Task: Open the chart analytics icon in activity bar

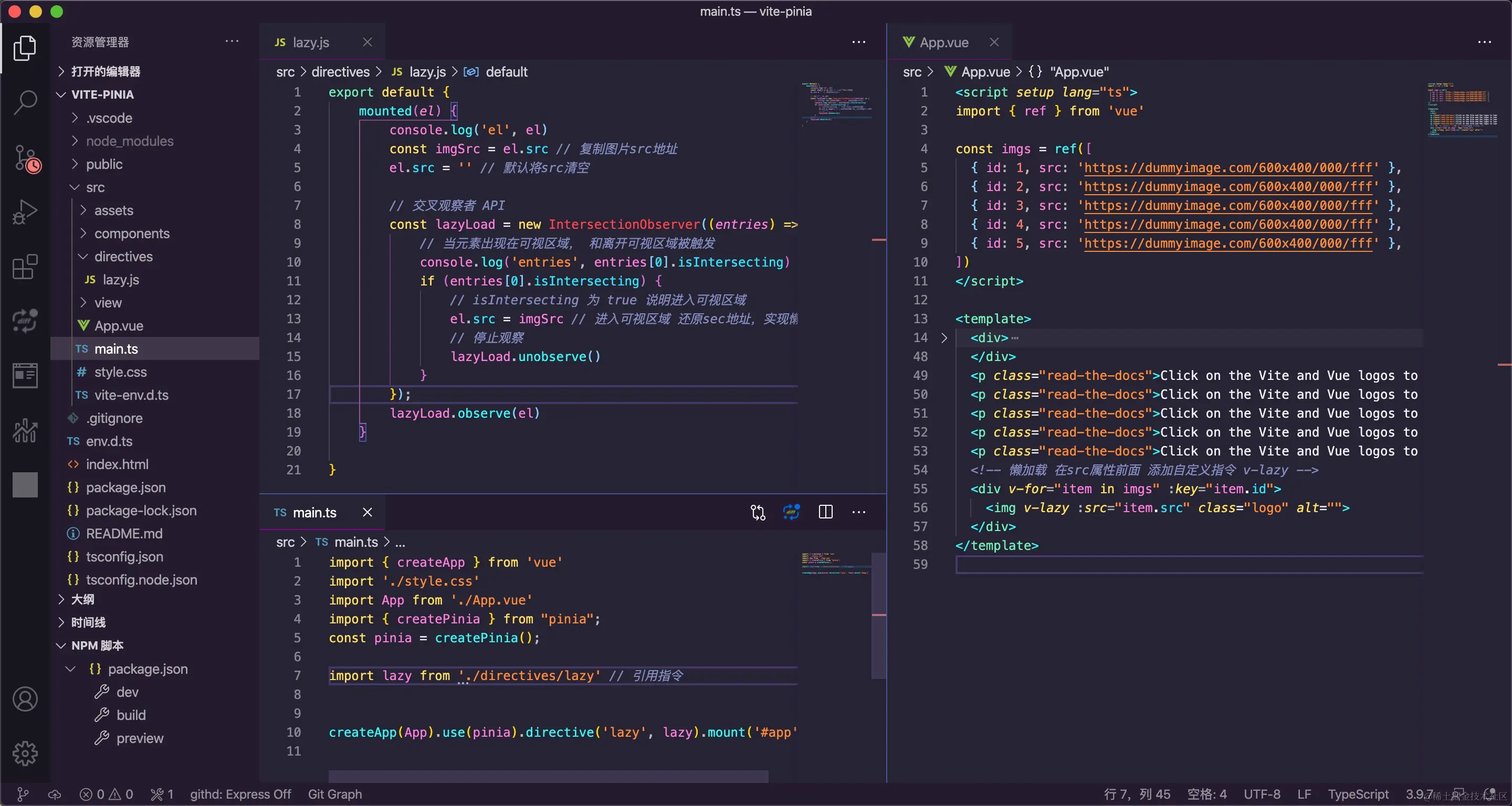Action: coord(25,431)
